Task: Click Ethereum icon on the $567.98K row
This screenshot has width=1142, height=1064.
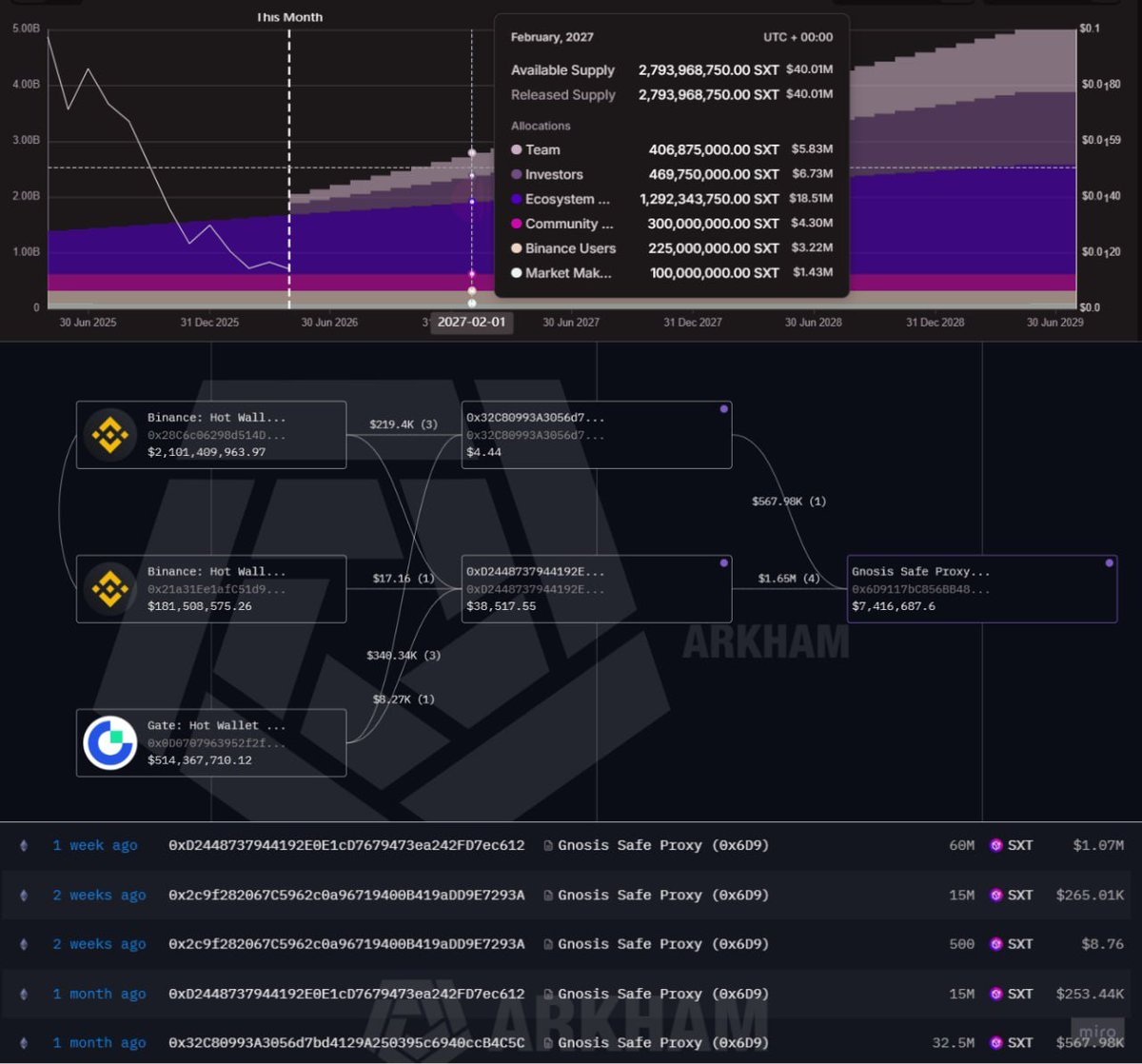Action: [24, 1043]
